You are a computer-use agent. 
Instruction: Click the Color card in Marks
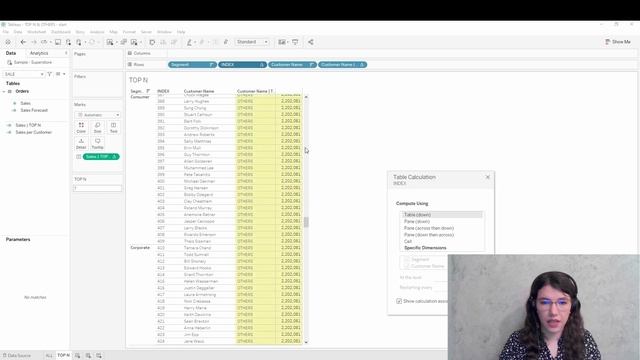pos(81,128)
